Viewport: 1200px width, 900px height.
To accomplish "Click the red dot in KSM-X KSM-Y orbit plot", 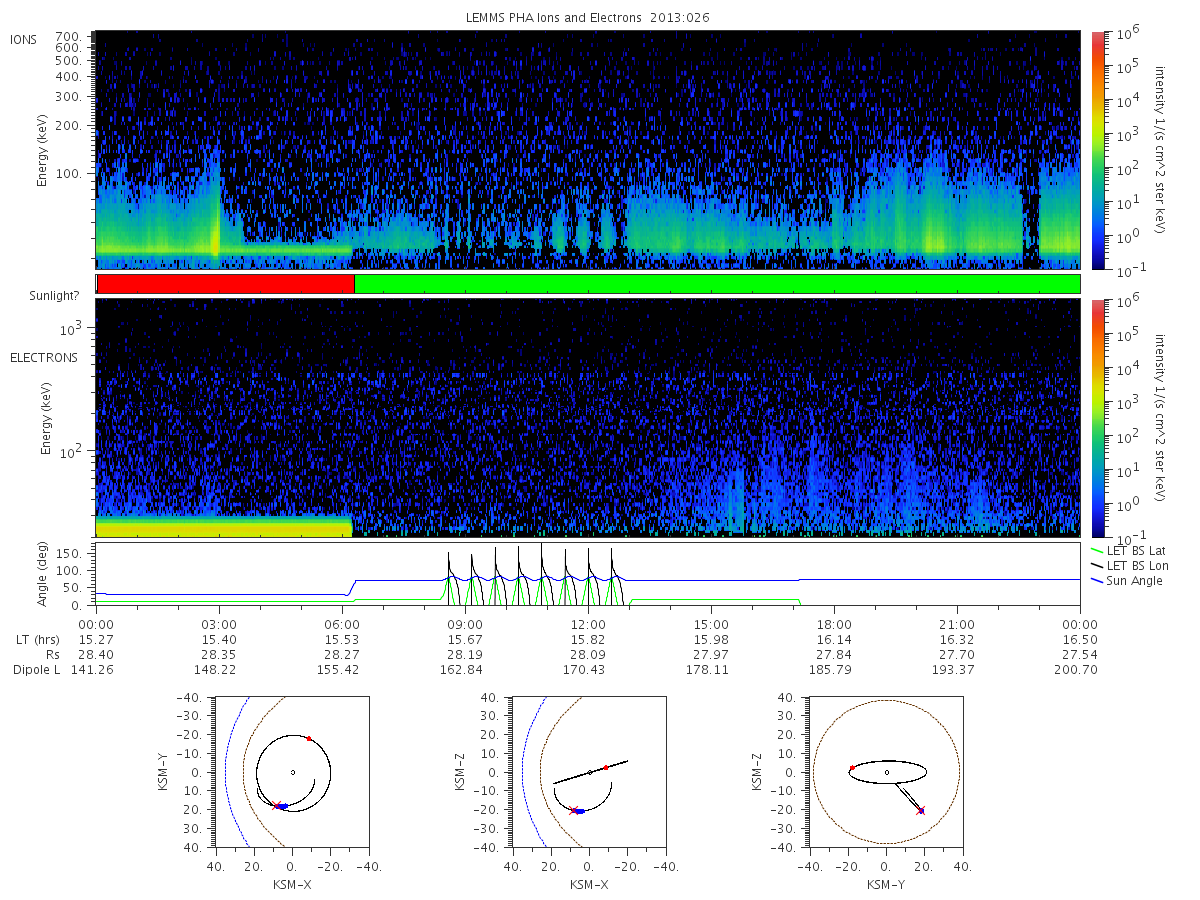I will 309,738.
